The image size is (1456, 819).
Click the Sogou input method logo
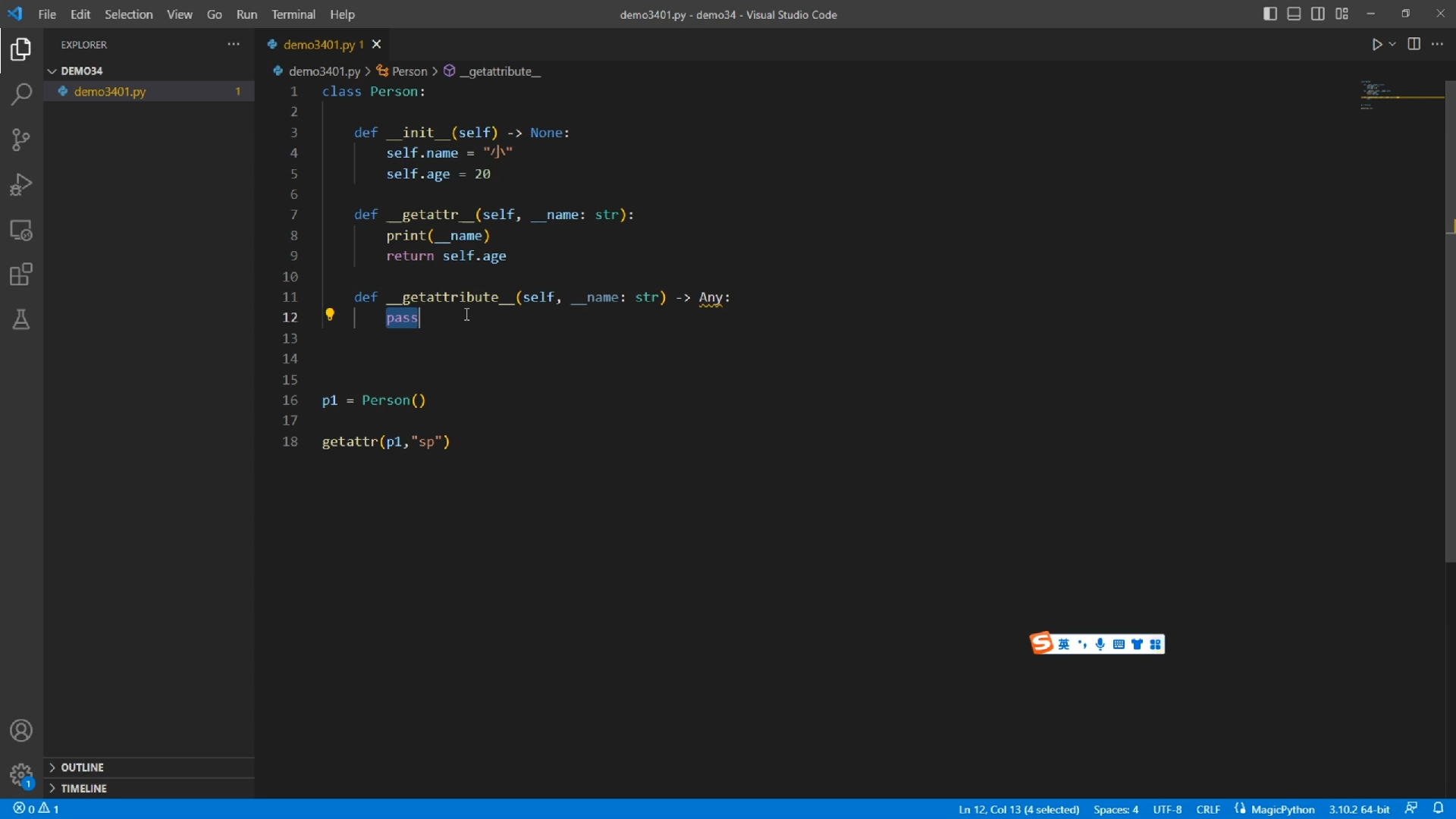point(1042,643)
